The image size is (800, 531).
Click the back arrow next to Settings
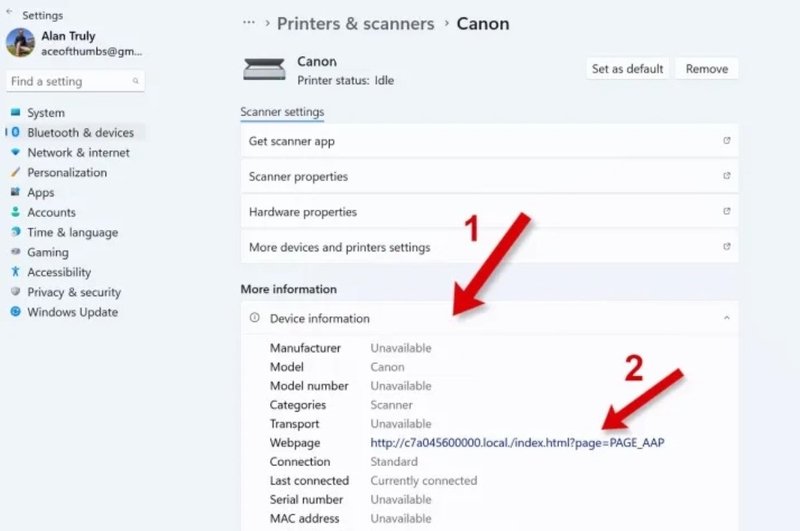9,11
